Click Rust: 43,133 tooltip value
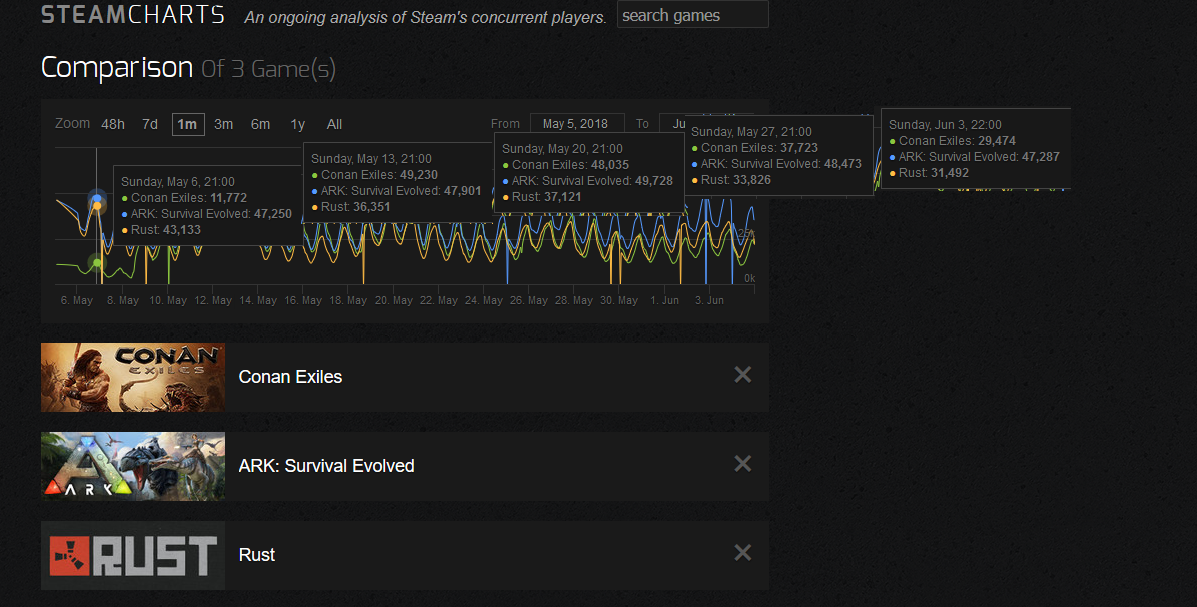Viewport: 1197px width, 607px height. tap(161, 230)
